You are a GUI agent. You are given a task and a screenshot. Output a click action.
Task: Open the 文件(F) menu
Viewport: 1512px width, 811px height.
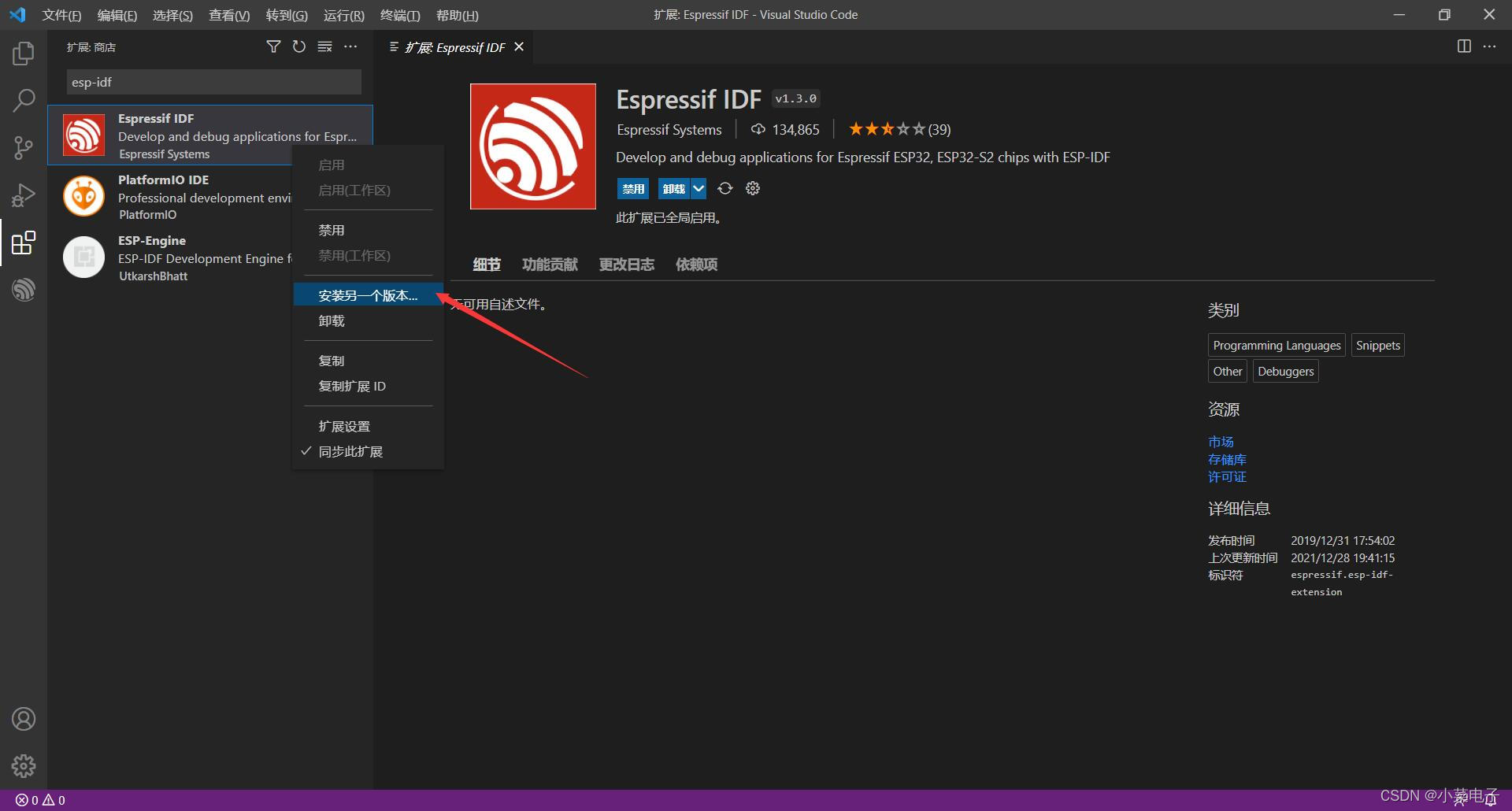coord(61,15)
